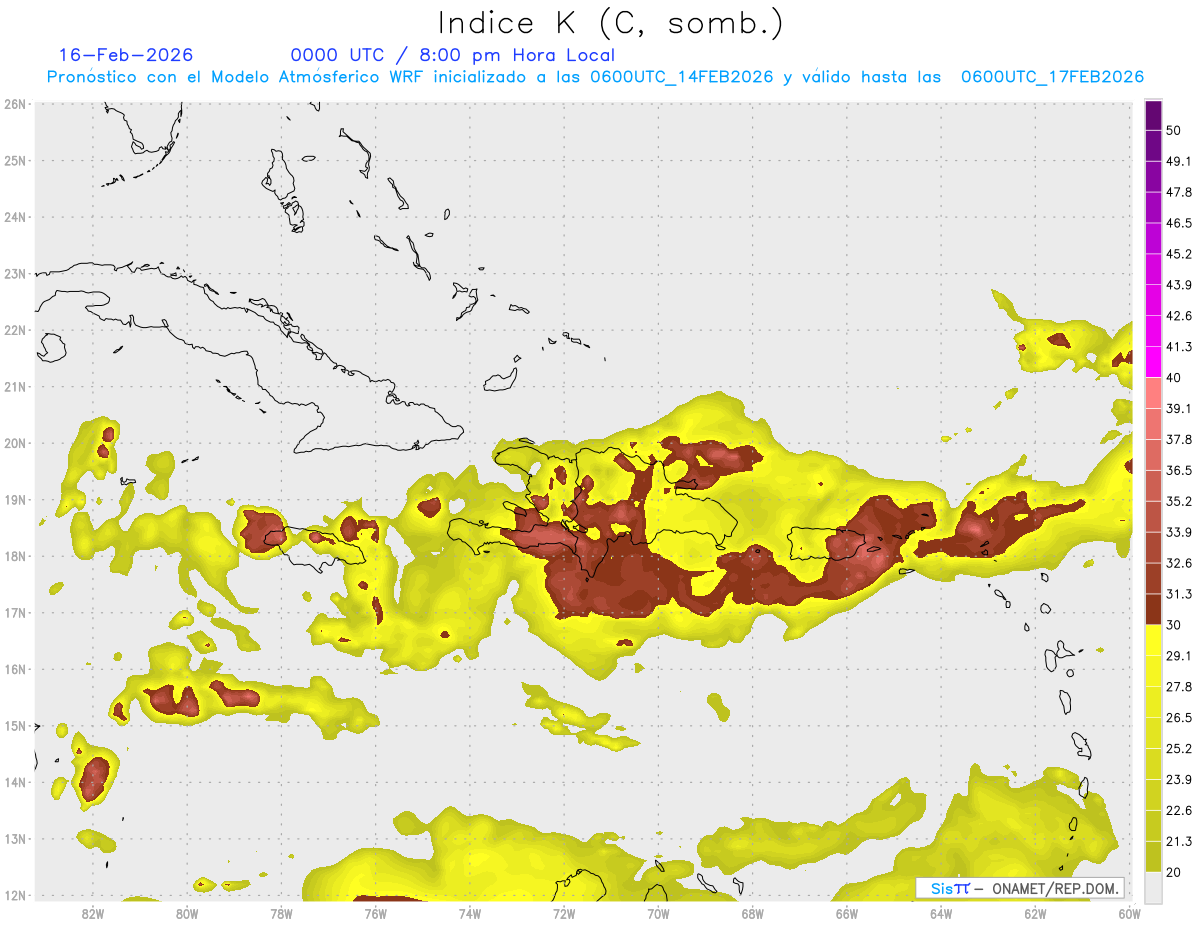Click the "20N" latitude label
Screen dimensions: 1200x927
pos(14,443)
